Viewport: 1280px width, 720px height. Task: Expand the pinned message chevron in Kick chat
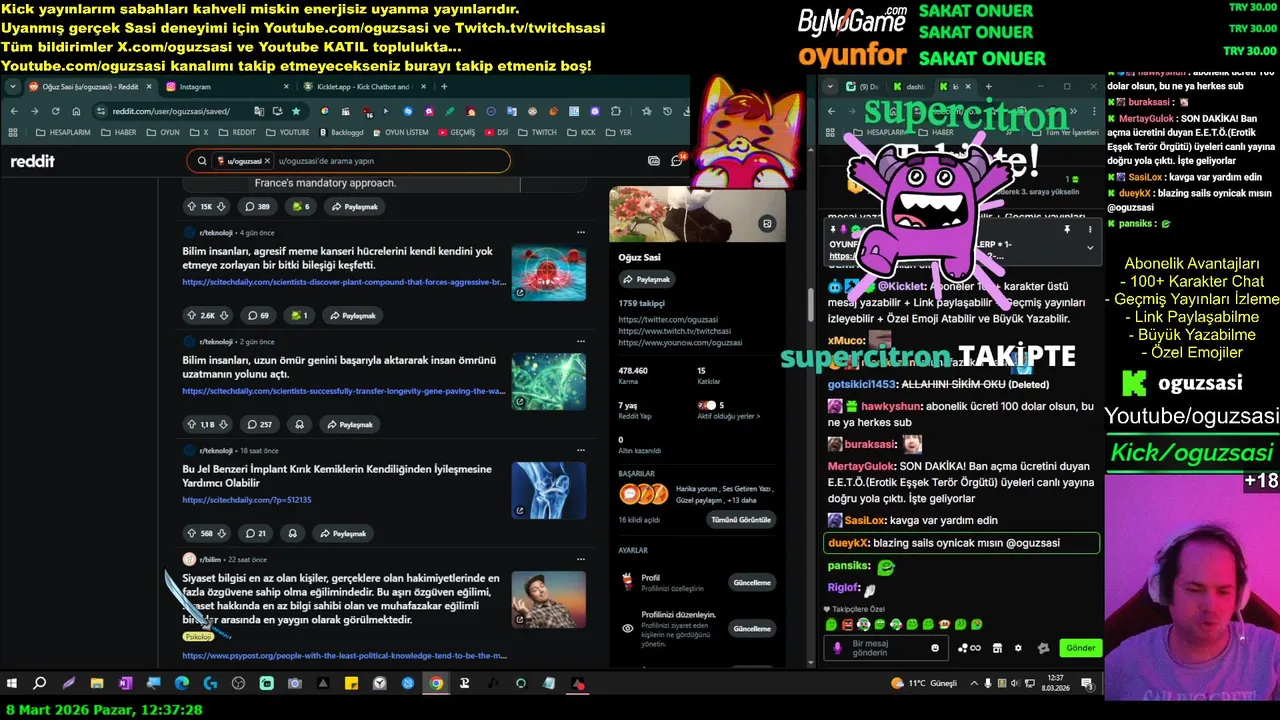[1090, 247]
